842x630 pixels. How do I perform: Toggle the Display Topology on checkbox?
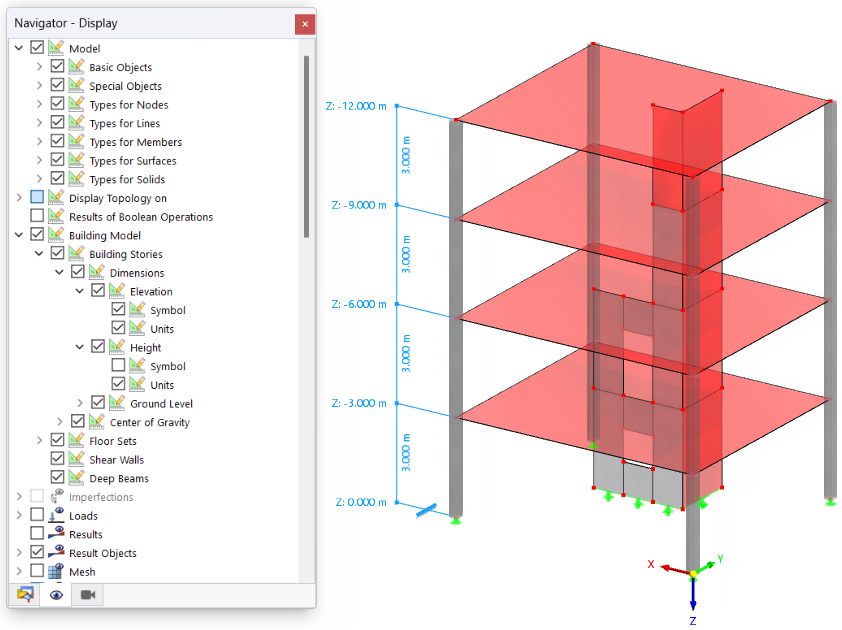tap(37, 198)
